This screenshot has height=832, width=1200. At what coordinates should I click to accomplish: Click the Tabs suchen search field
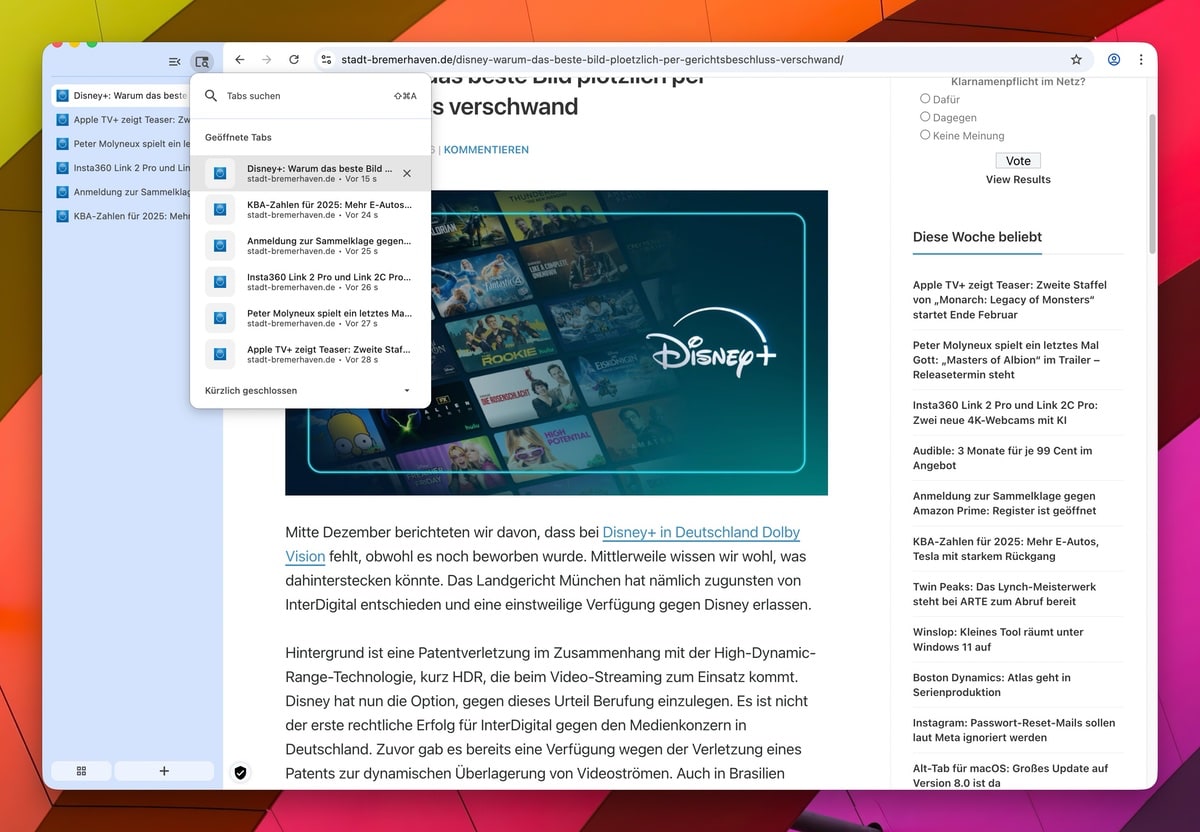[310, 96]
